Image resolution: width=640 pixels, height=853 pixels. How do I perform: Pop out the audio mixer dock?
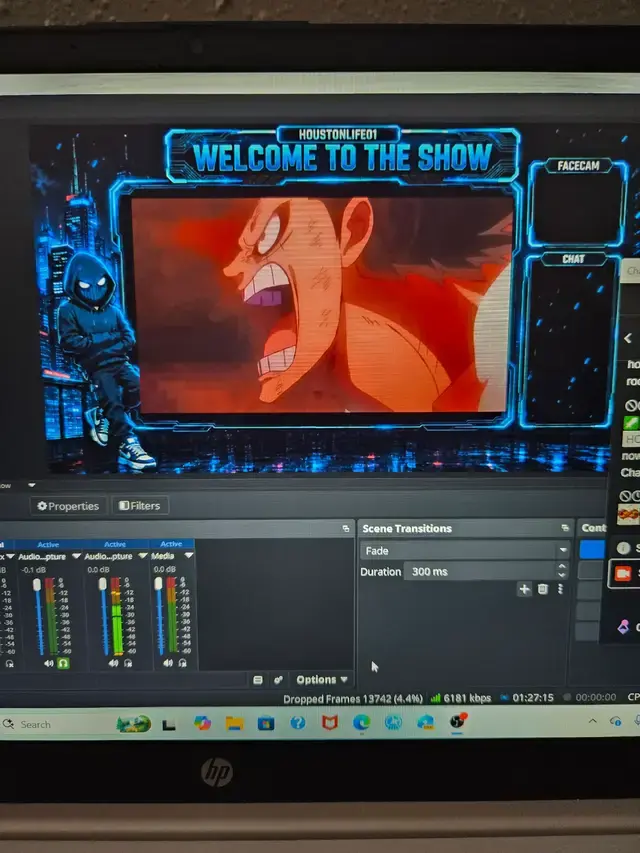(346, 528)
